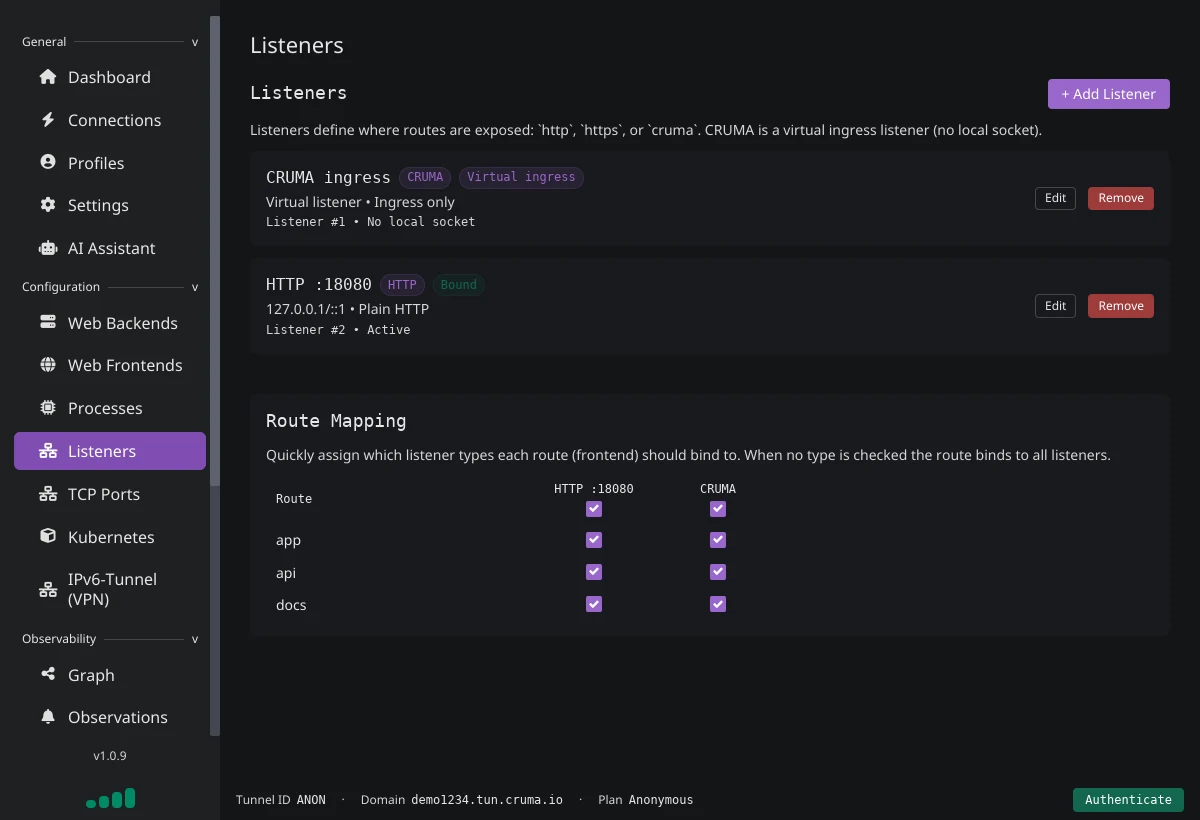Click the Connections lightning bolt icon
The width and height of the screenshot is (1200, 820).
pyautogui.click(x=48, y=120)
